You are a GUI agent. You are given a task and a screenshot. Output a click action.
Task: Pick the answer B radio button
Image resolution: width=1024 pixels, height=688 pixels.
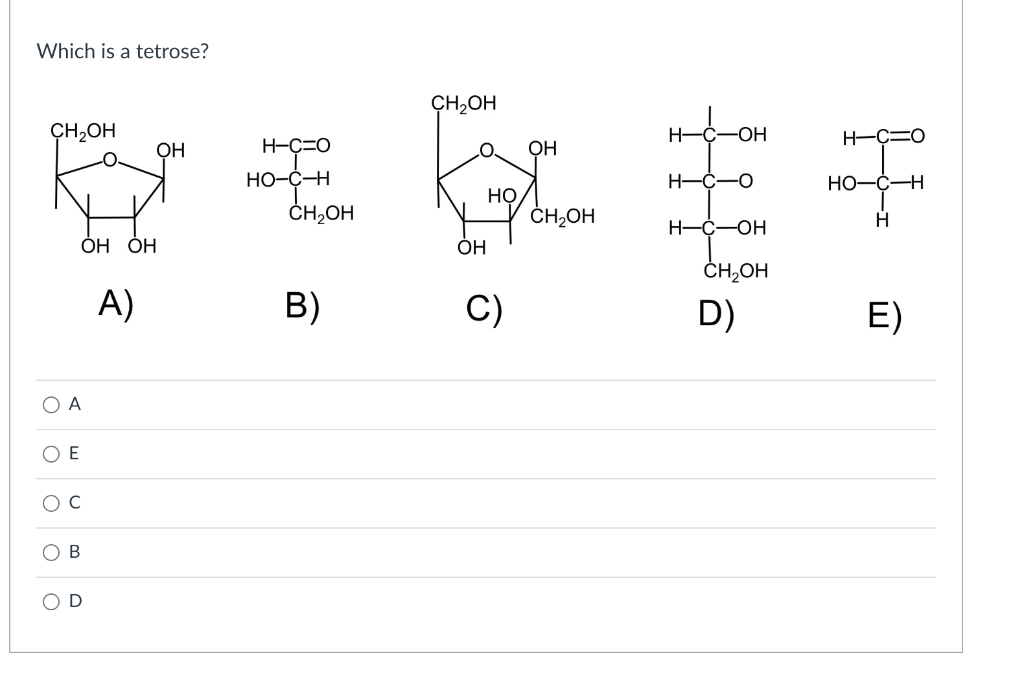click(51, 553)
